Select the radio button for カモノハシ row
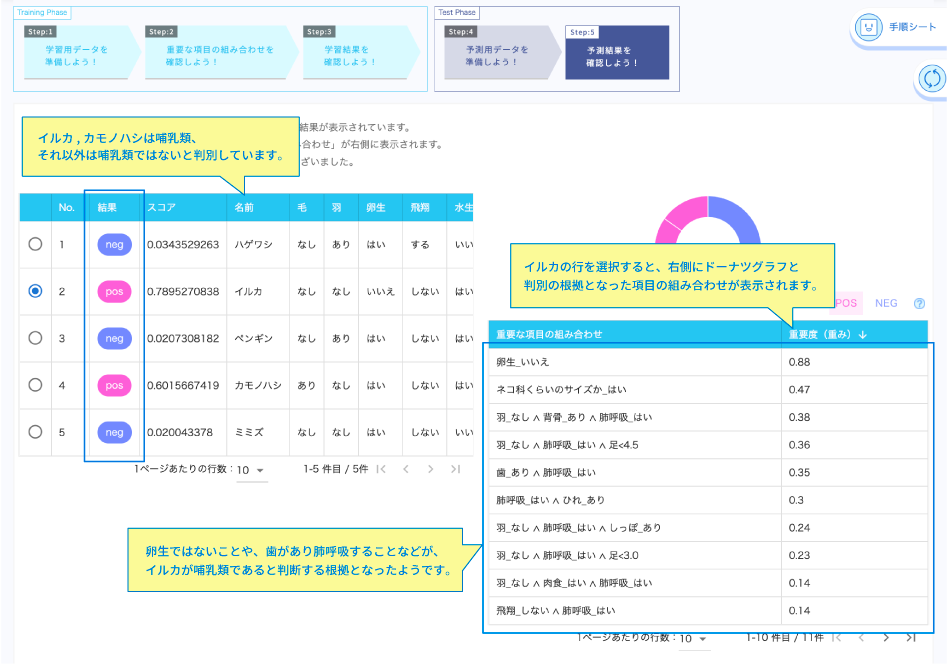 pyautogui.click(x=35, y=385)
